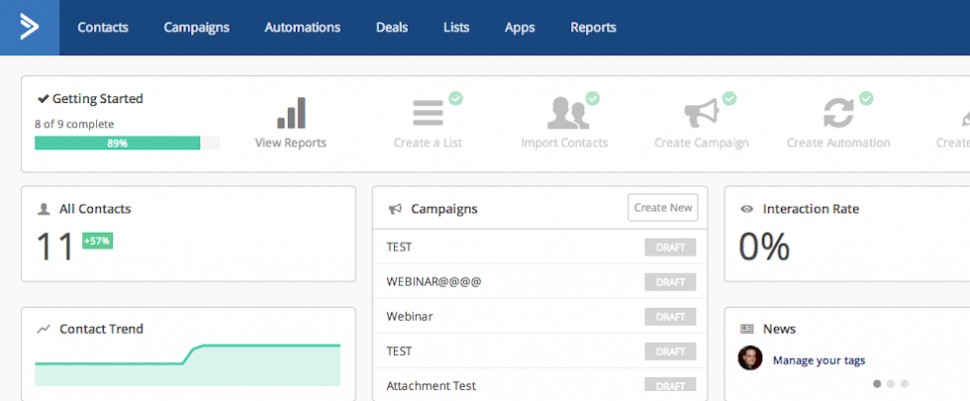The height and width of the screenshot is (401, 970).
Task: Click the Create New campaign button
Action: coord(663,208)
